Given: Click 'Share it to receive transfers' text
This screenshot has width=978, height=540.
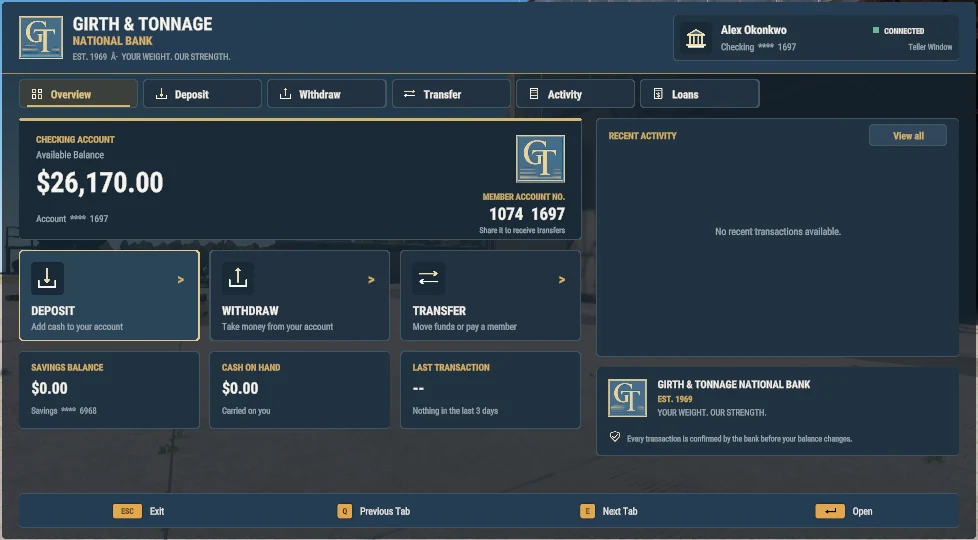Looking at the screenshot, I should coord(522,230).
